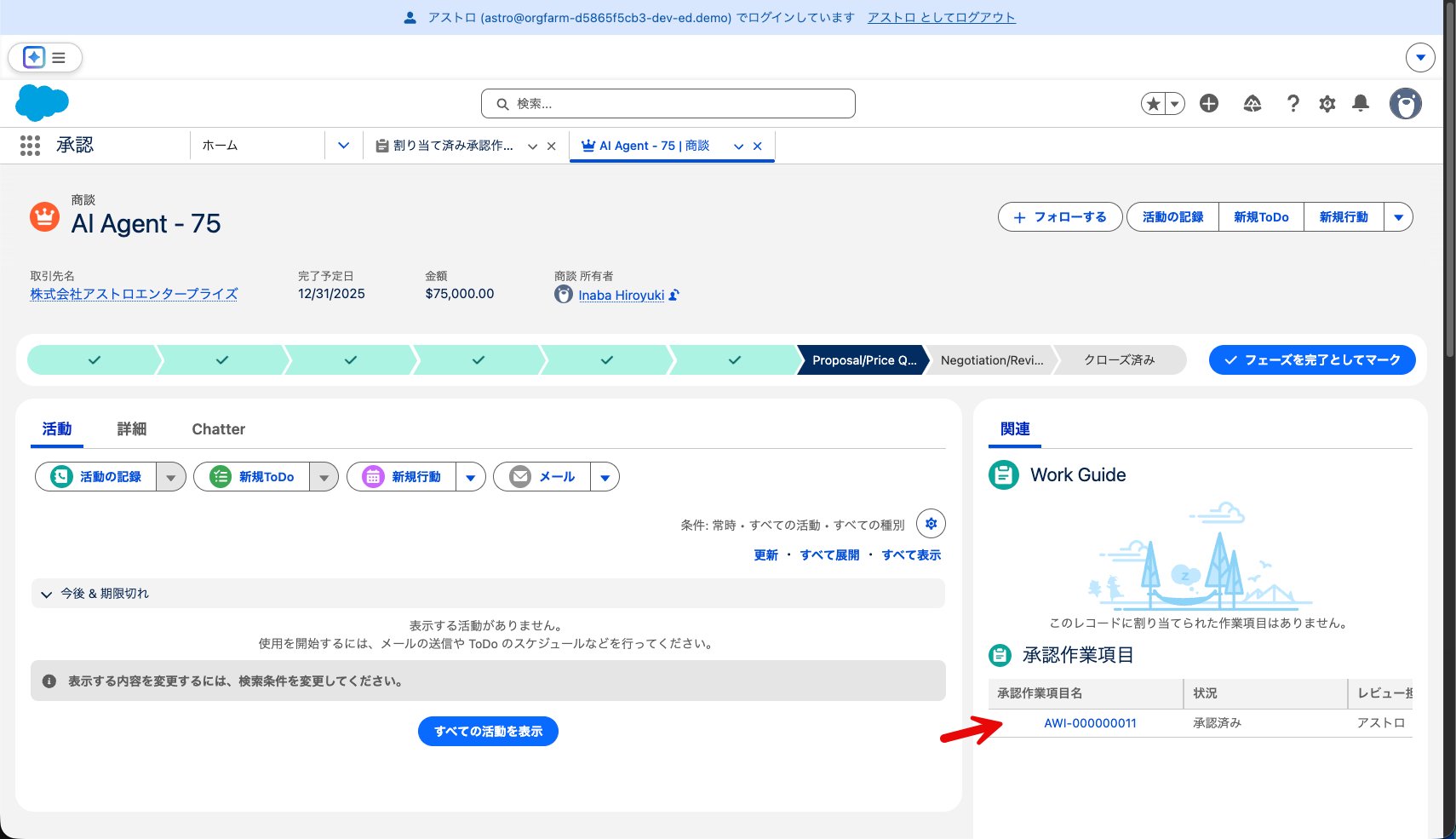
Task: Collapse the 今後 & 期限切れ section
Action: click(x=488, y=594)
